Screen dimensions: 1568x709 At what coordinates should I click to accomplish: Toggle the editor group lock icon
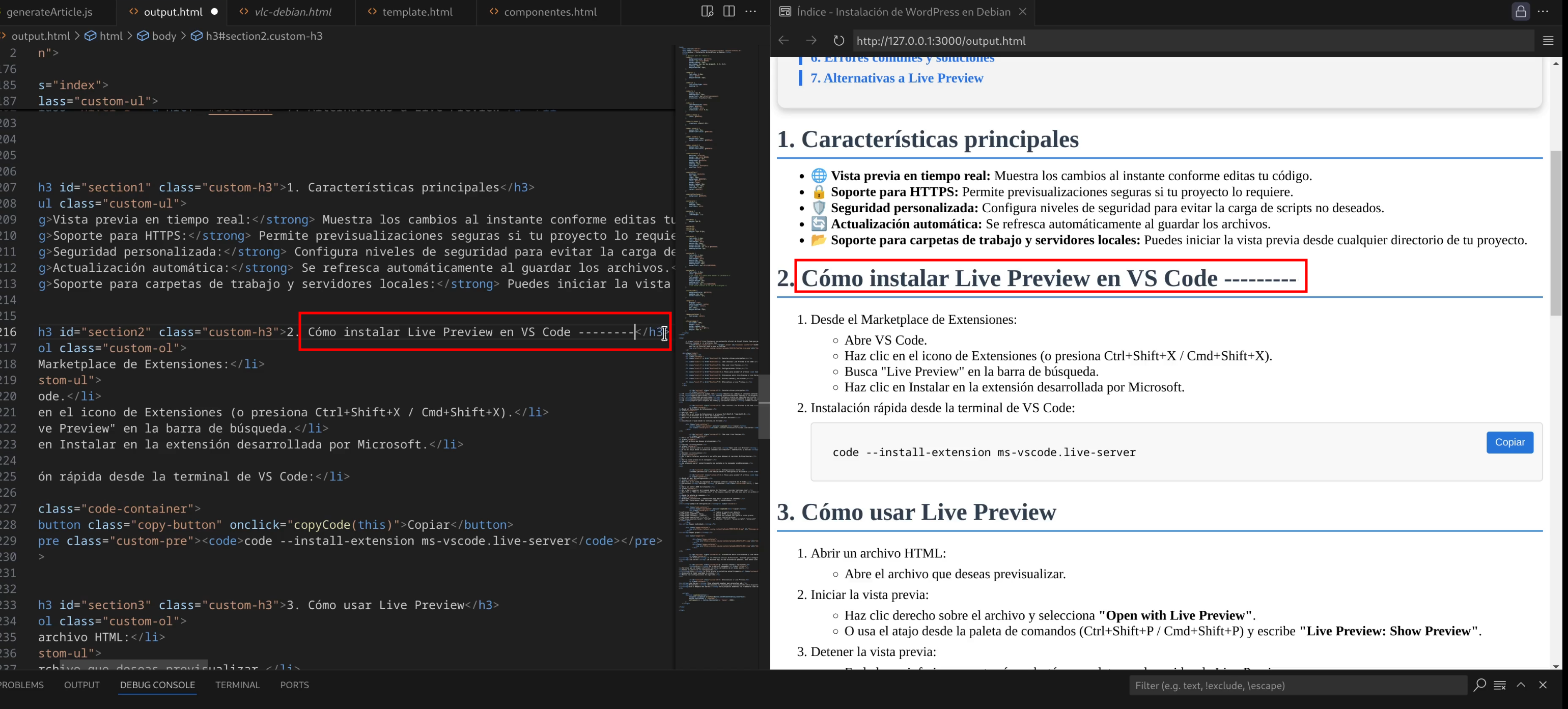click(1521, 12)
